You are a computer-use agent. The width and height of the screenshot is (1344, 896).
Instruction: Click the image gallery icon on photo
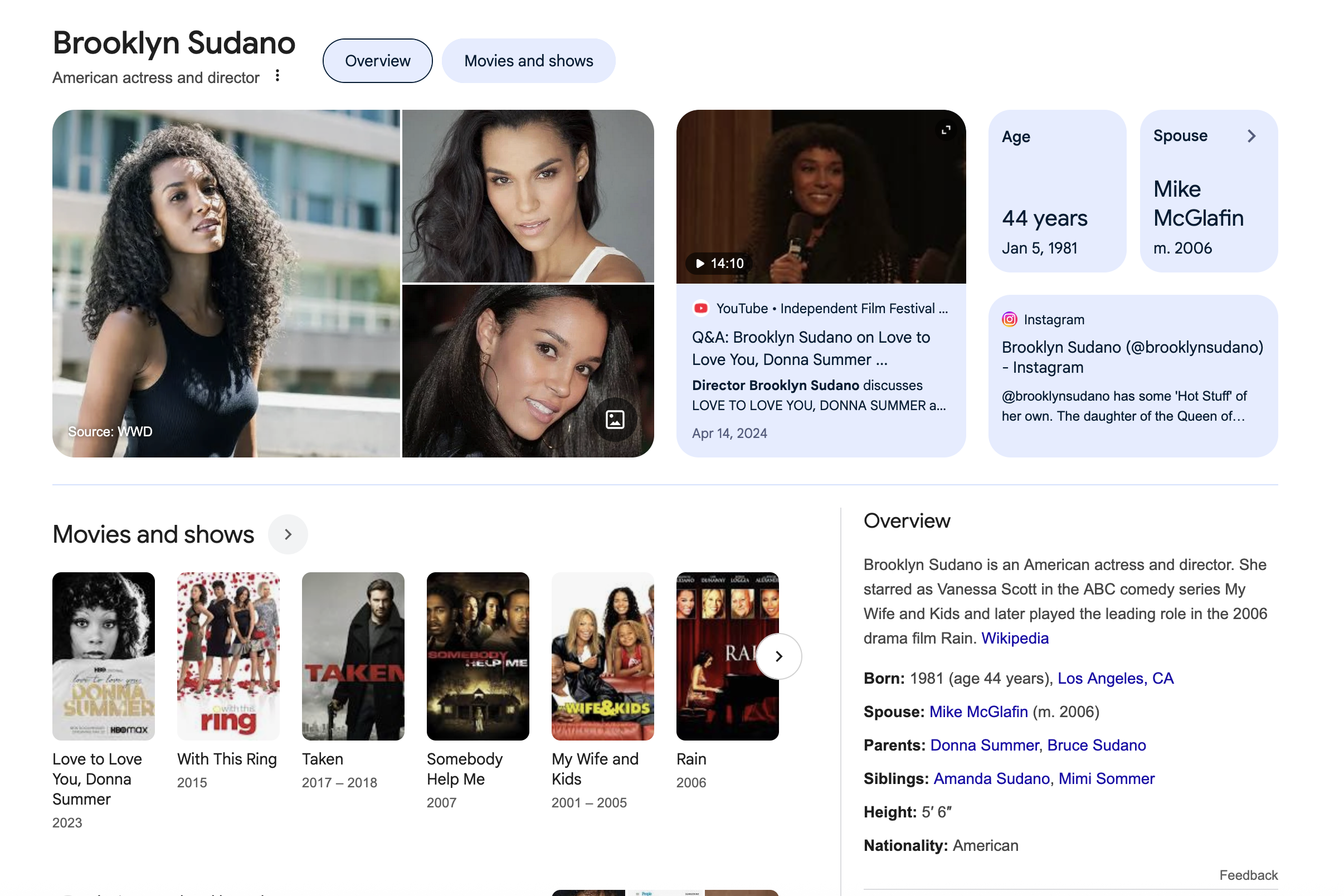615,420
